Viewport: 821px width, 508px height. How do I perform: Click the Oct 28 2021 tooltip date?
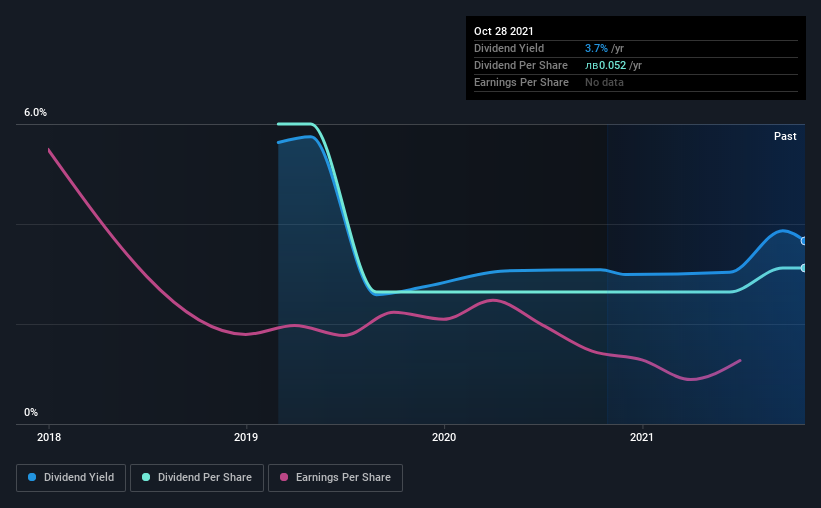504,31
